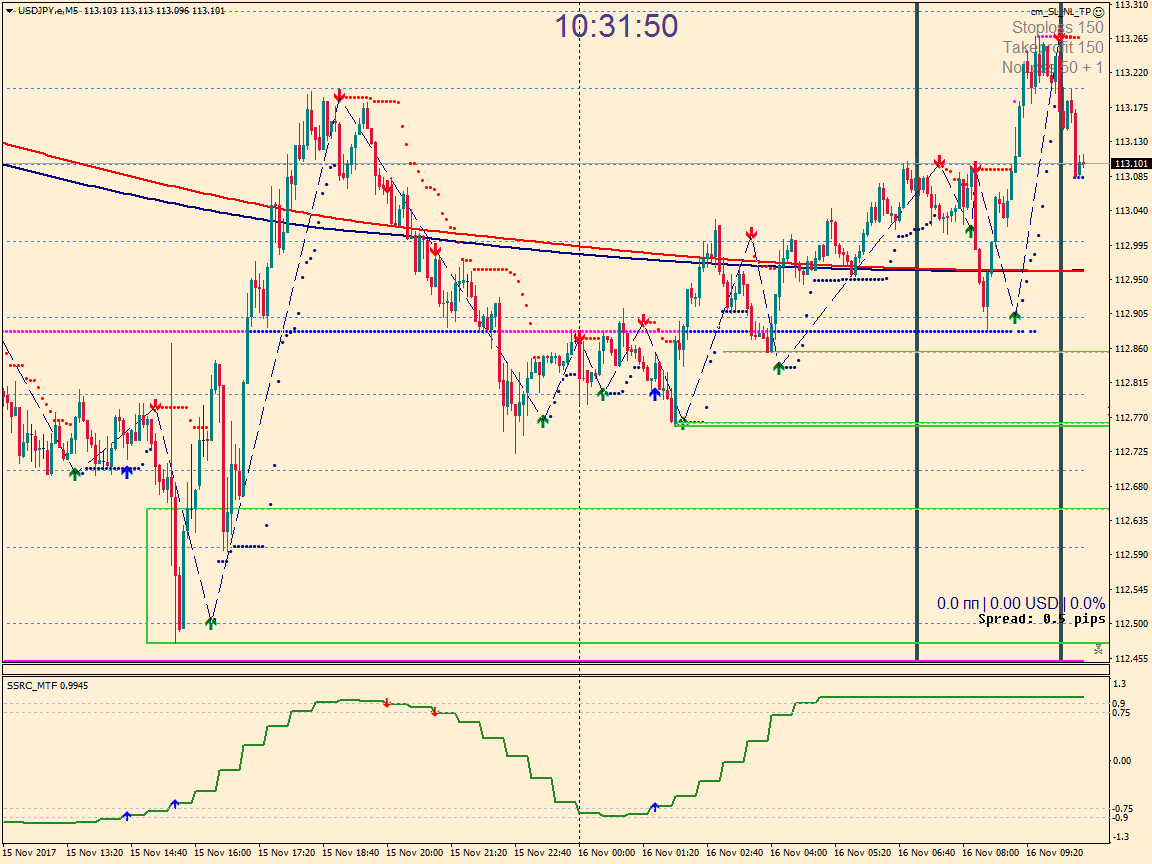Viewport: 1152px width, 864px height.
Task: Click the 16 Nov 09:20 time axis label
Action: click(x=1054, y=853)
